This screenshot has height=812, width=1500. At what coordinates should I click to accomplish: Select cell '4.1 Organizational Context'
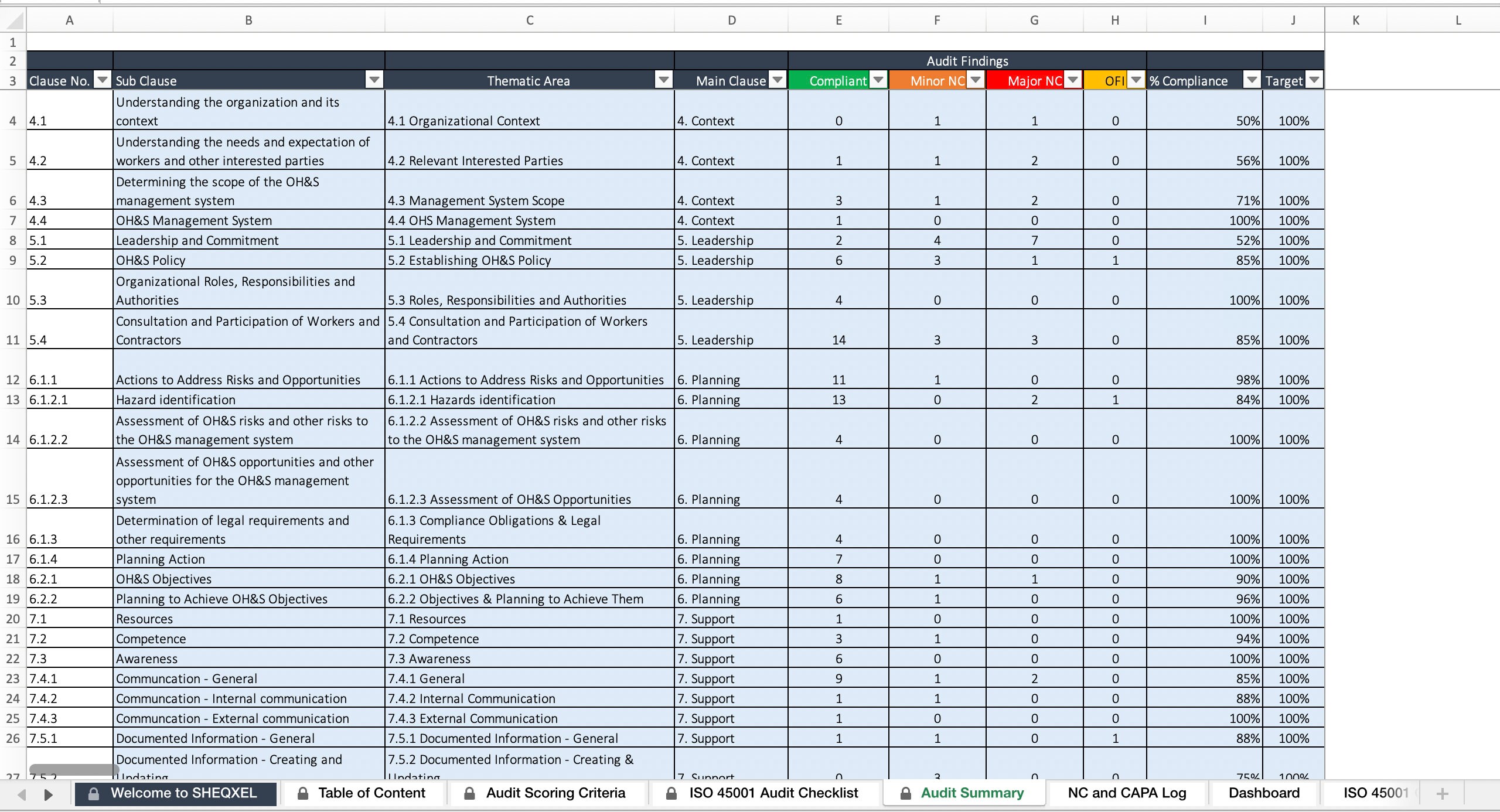click(x=530, y=110)
